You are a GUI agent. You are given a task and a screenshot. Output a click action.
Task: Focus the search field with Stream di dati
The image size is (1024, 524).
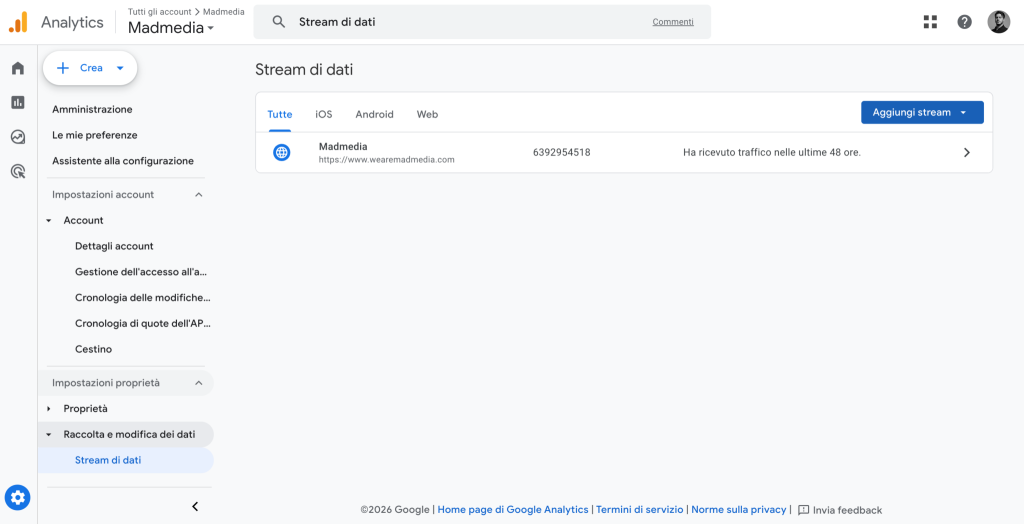(x=482, y=22)
